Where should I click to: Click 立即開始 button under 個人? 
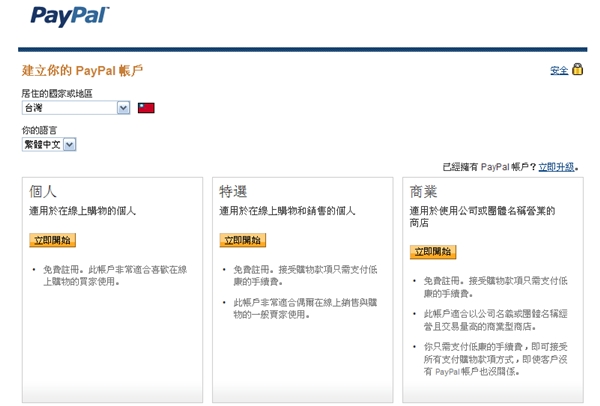pos(52,240)
